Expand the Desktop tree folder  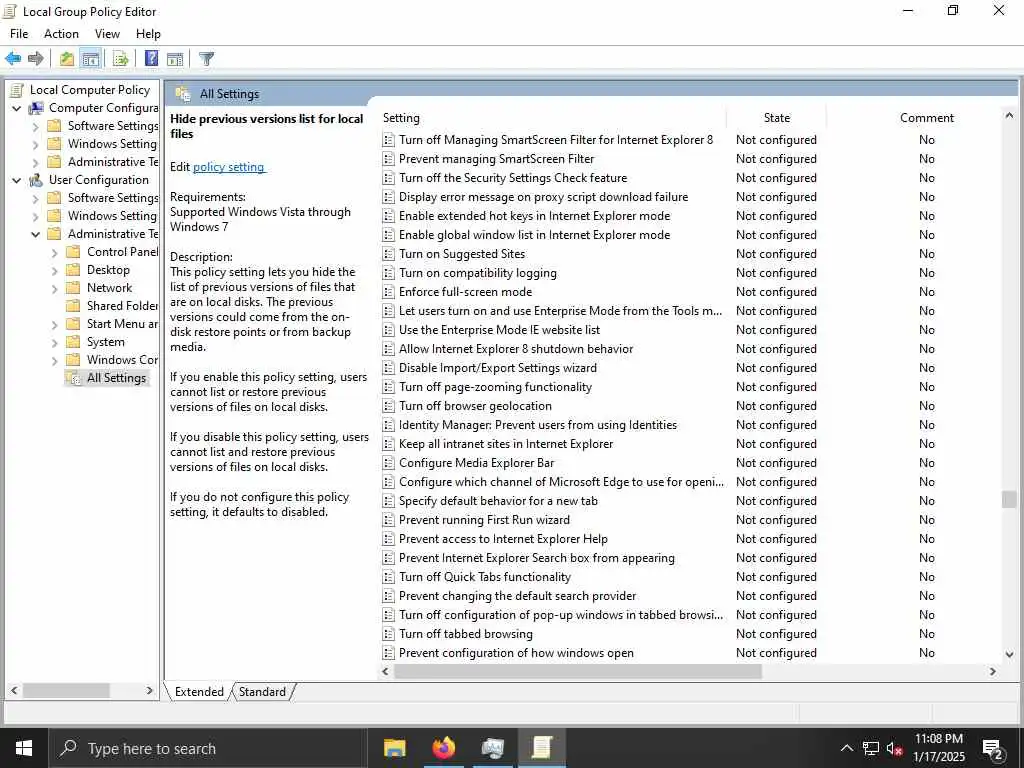pos(55,270)
